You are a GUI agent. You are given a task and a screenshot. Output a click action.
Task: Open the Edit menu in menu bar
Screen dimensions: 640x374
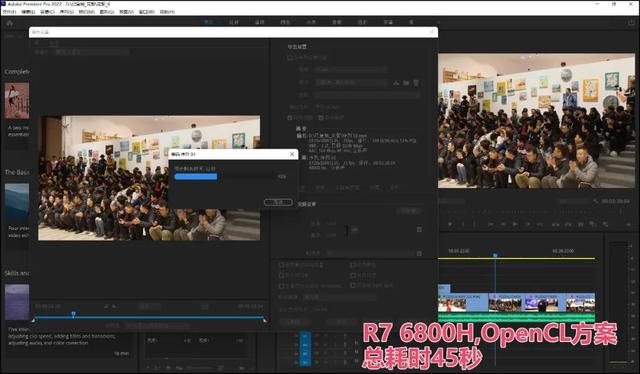(x=28, y=12)
